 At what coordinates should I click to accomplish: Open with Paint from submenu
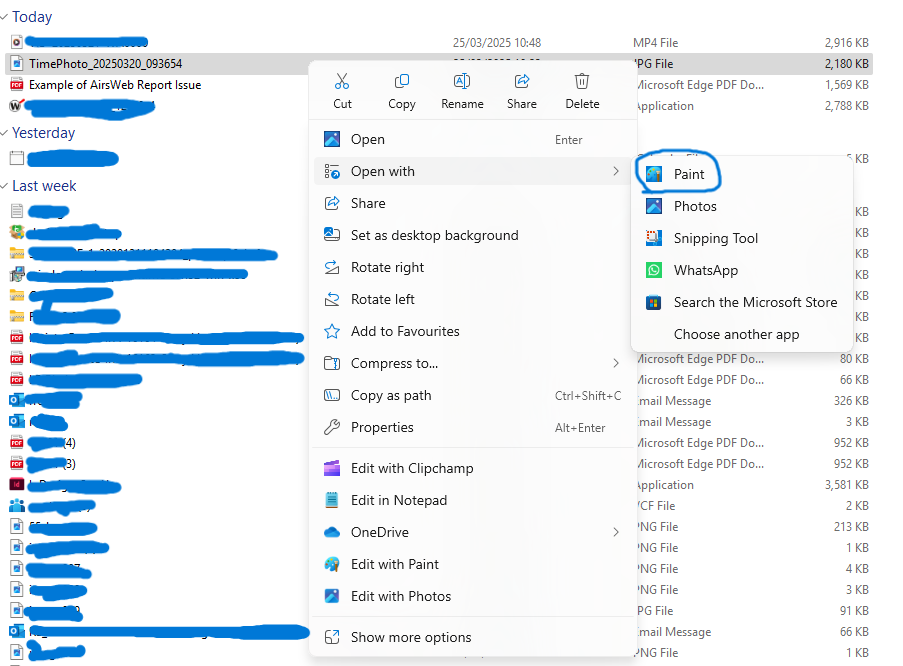pos(742,174)
